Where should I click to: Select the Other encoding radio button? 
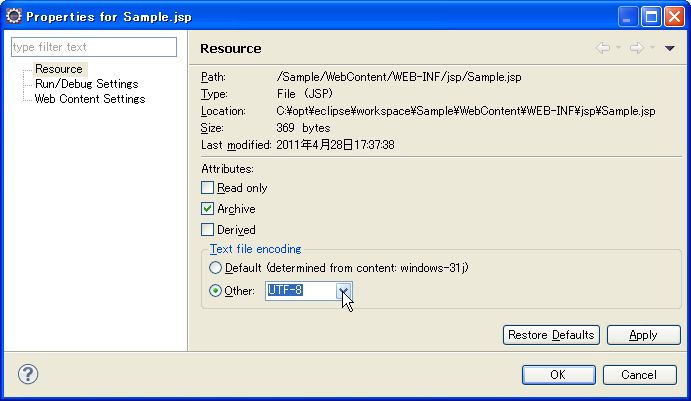[x=215, y=291]
